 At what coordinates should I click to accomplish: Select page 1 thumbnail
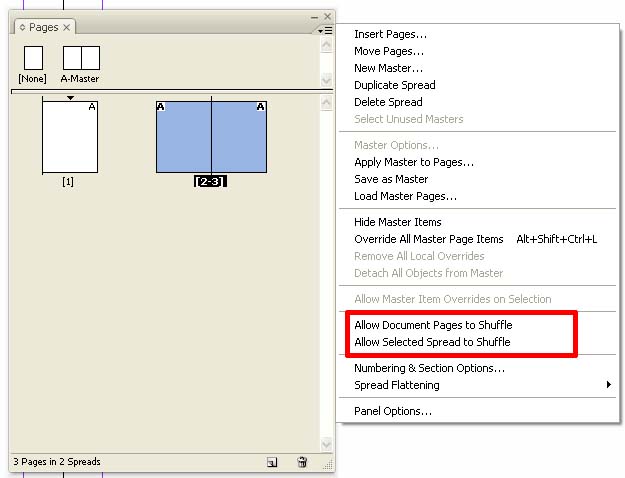click(x=70, y=137)
